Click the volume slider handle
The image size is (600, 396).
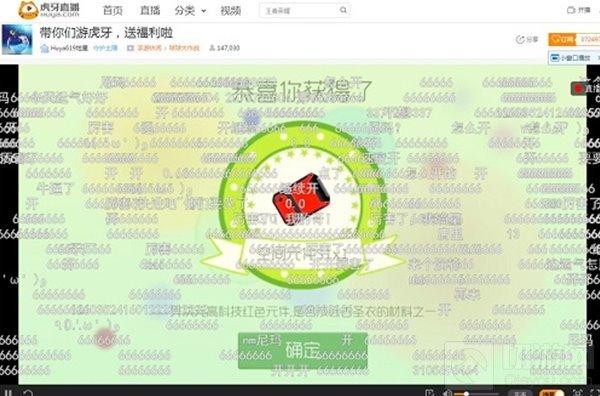click(466, 394)
